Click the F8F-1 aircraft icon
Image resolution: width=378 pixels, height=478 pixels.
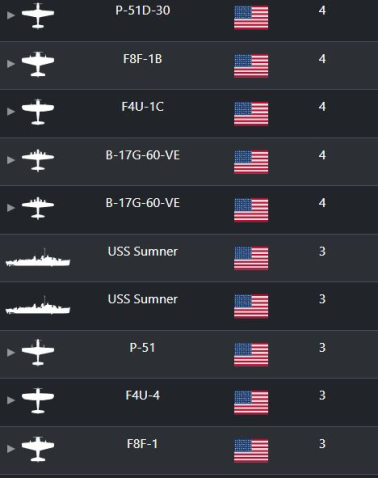click(38, 449)
